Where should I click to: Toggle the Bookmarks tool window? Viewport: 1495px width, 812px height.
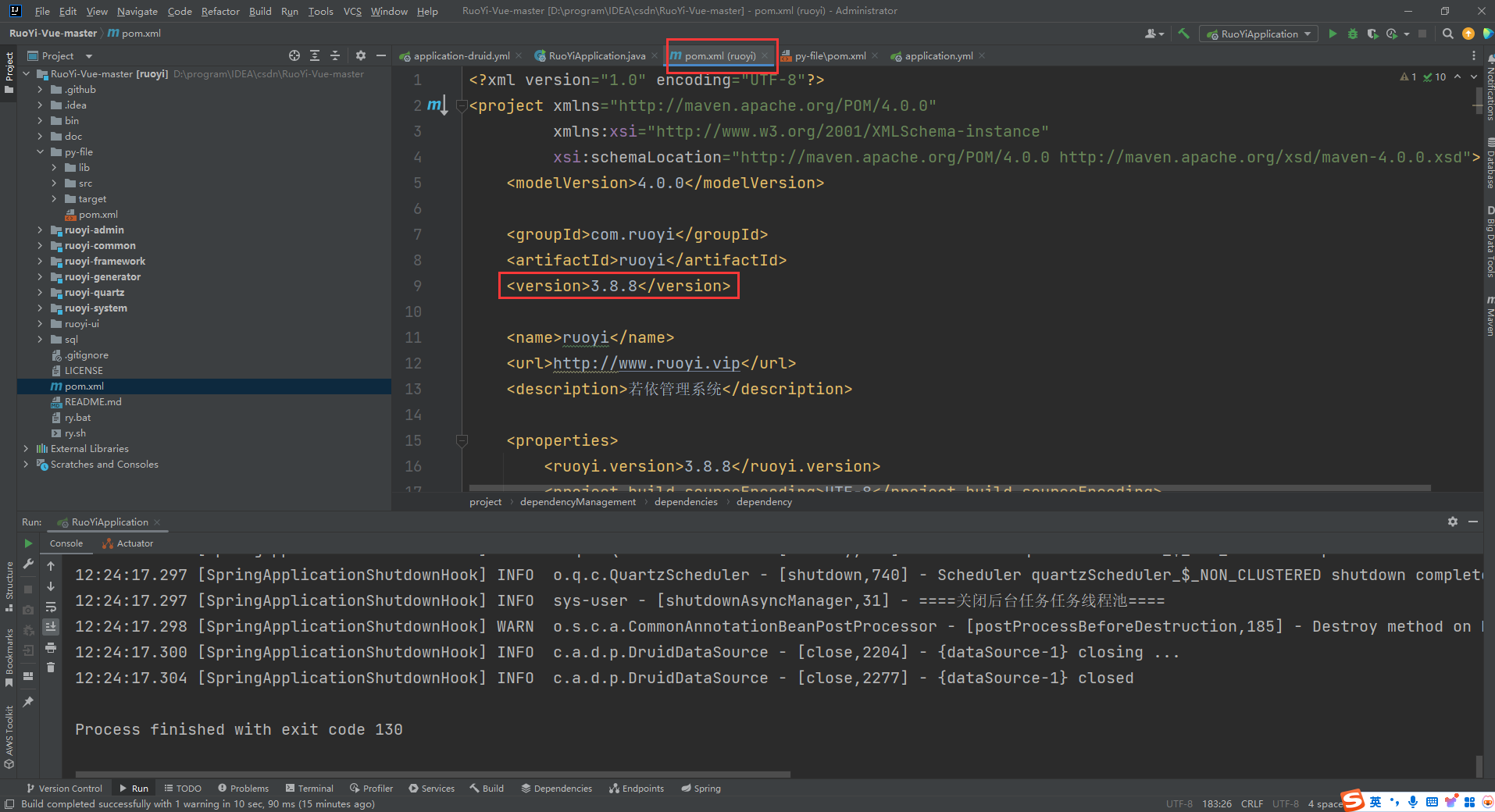pos(9,657)
